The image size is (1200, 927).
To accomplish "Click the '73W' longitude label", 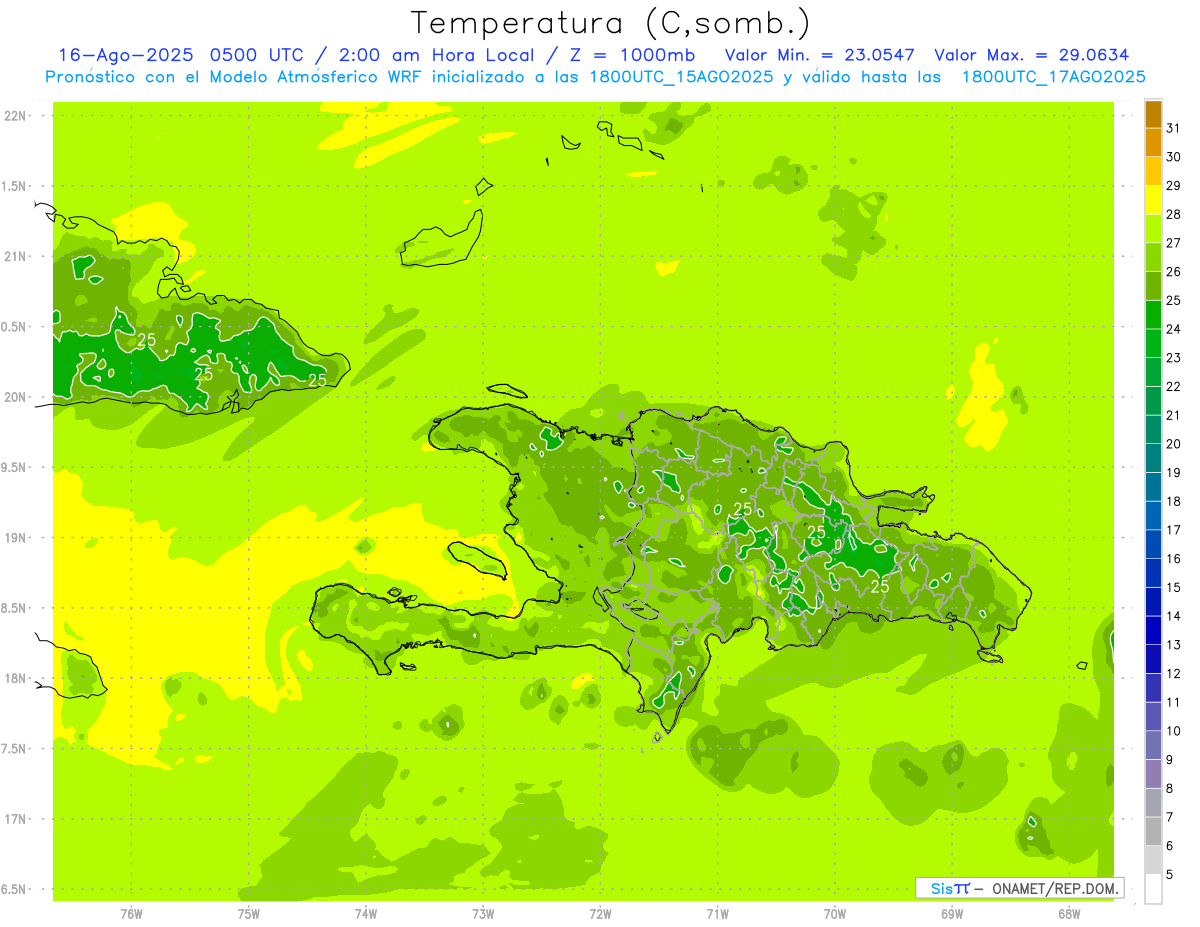I will 483,914.
